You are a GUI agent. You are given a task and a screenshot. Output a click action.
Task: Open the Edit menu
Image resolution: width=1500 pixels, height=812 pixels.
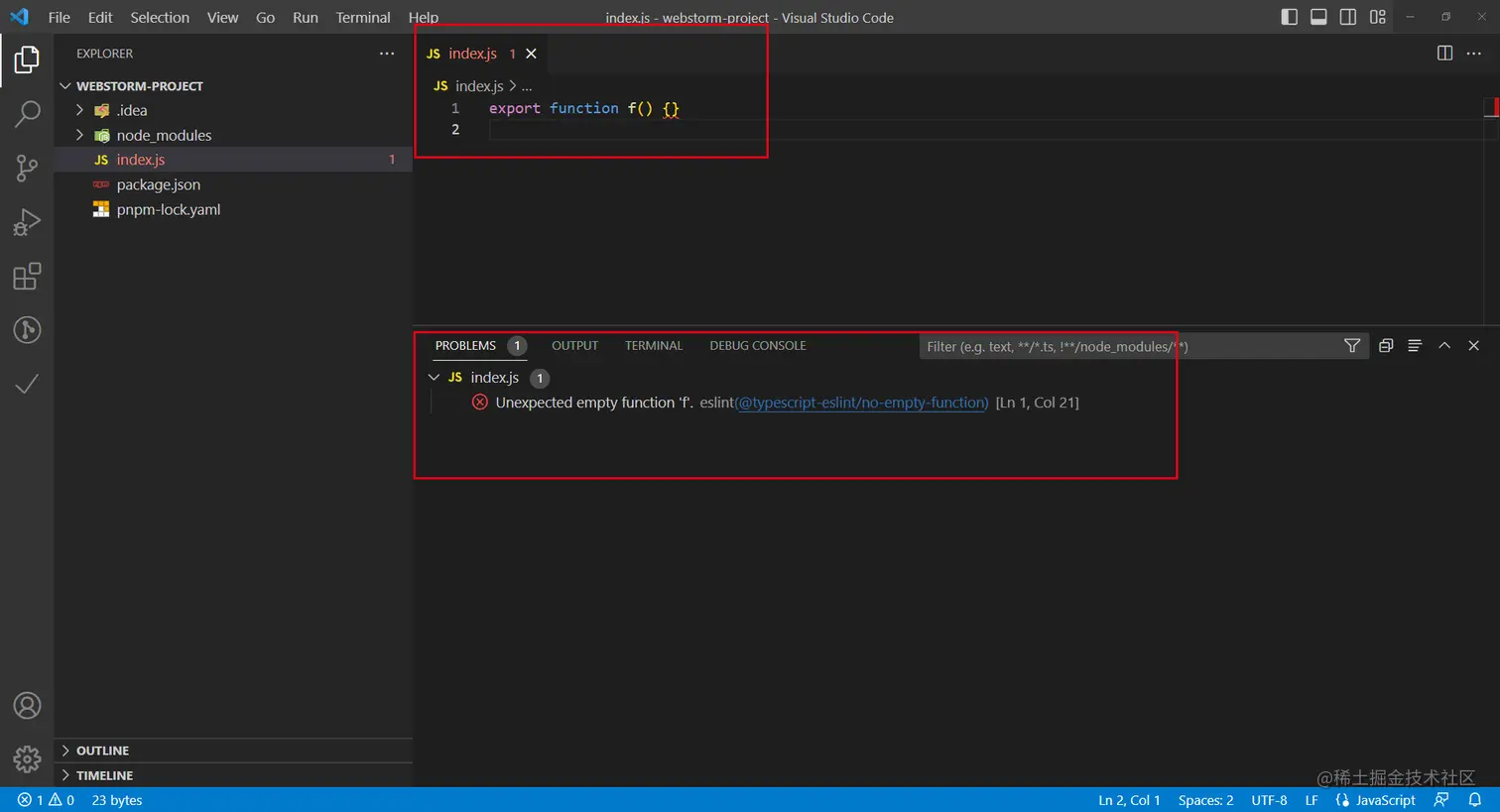click(100, 17)
